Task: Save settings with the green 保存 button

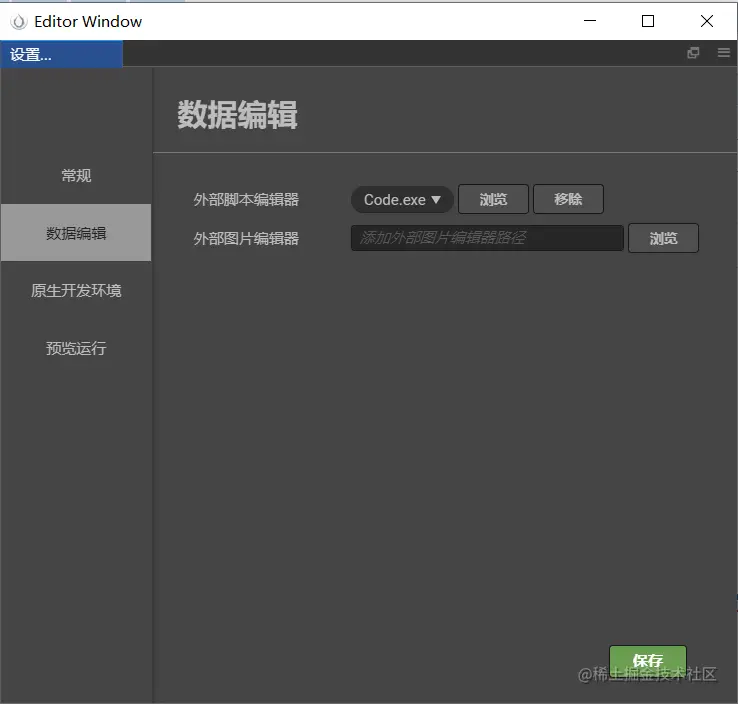Action: [648, 660]
